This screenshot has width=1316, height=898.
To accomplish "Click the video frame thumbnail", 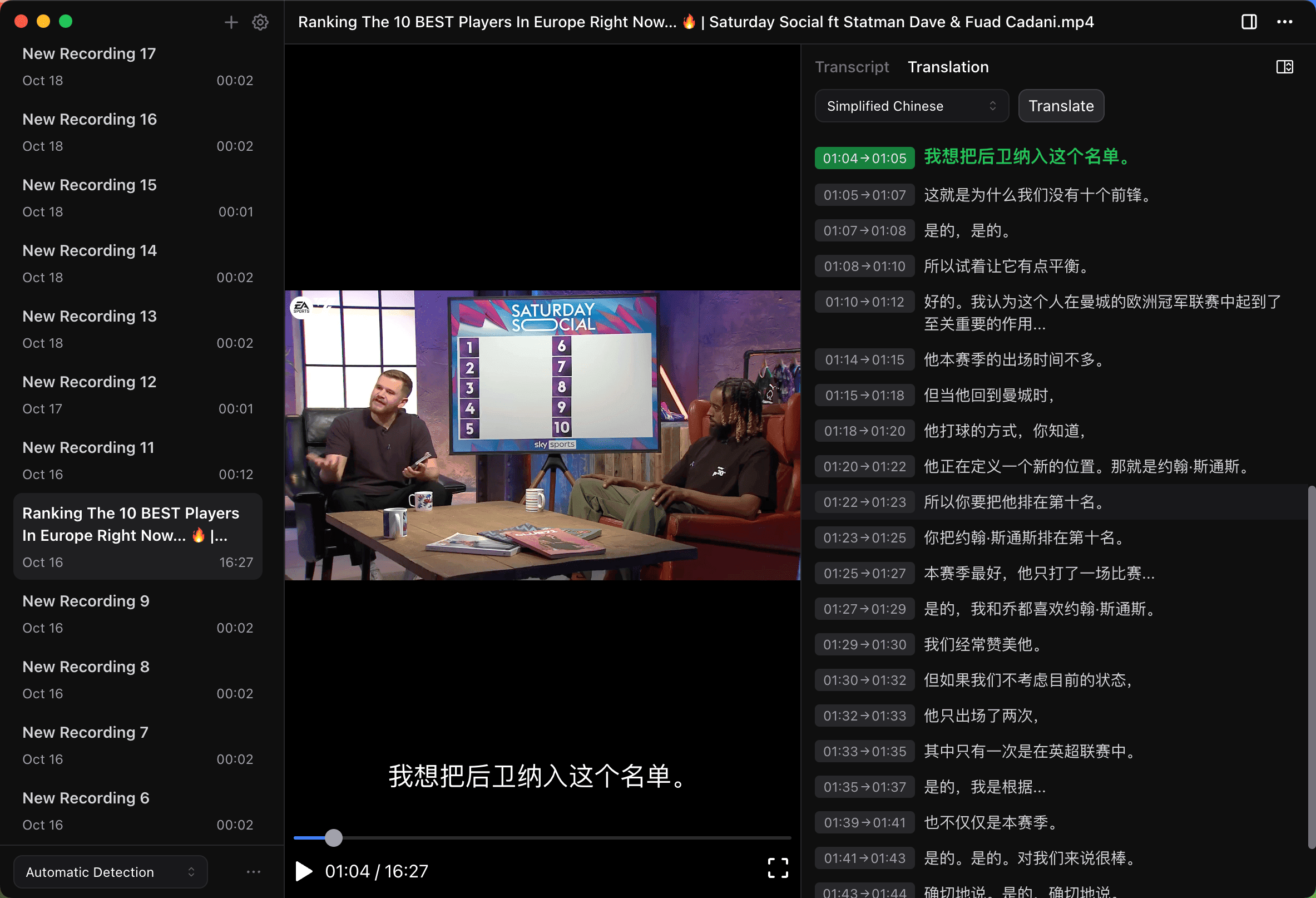I will (542, 435).
